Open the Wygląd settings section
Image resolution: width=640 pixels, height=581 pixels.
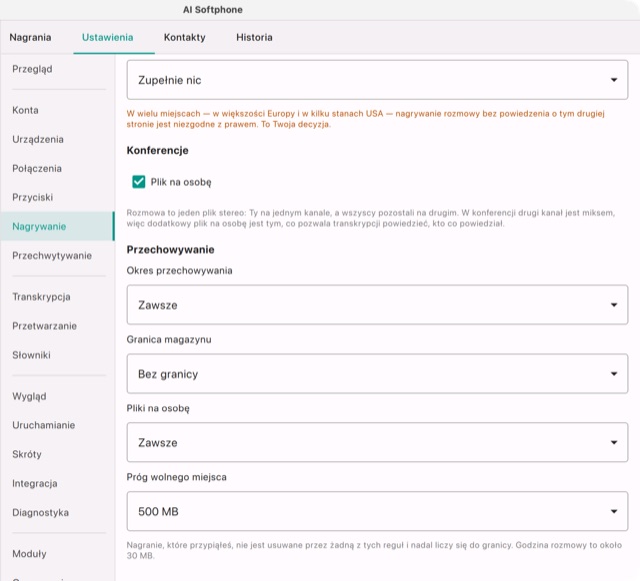pyautogui.click(x=57, y=396)
